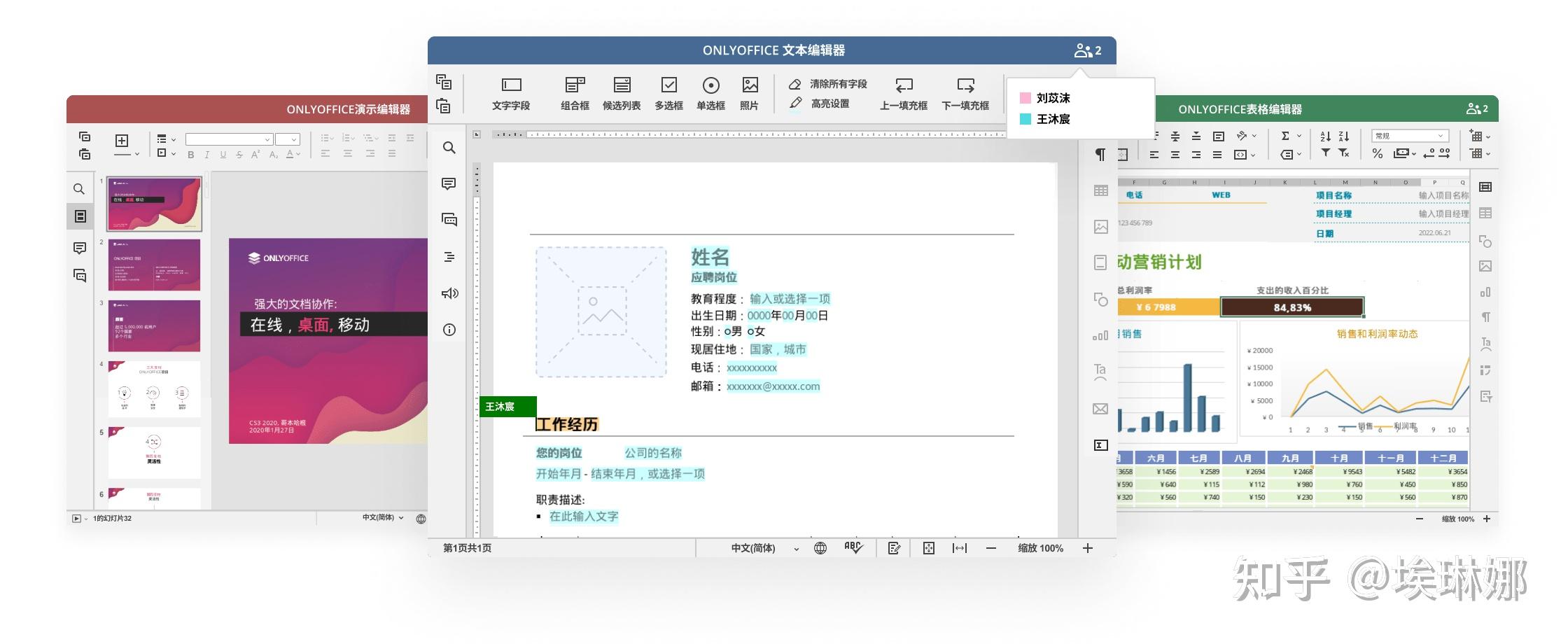Toggle spell checking in document status bar
Screen dimensions: 1568x644
pos(853,547)
